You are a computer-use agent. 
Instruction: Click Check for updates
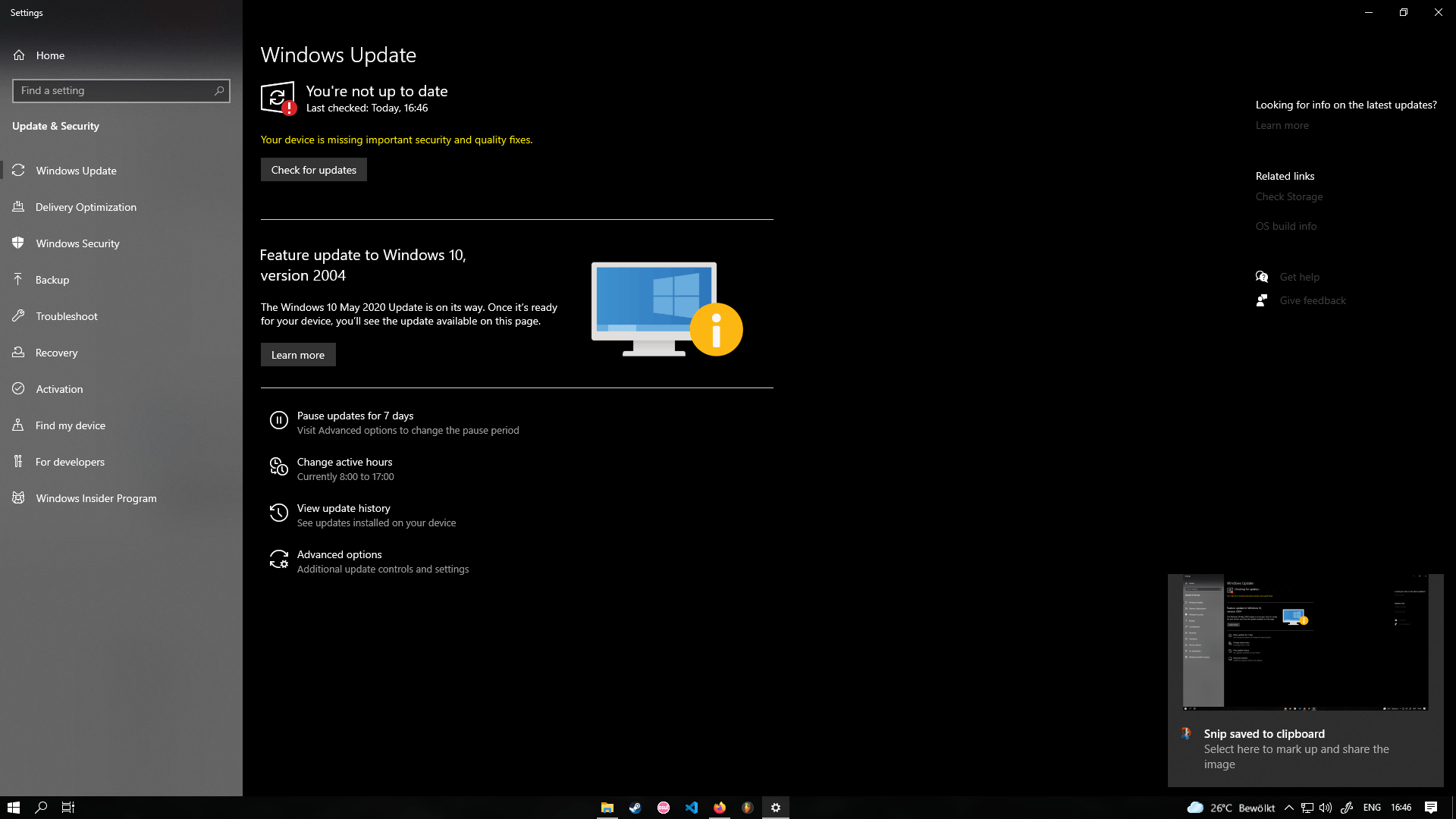[313, 169]
